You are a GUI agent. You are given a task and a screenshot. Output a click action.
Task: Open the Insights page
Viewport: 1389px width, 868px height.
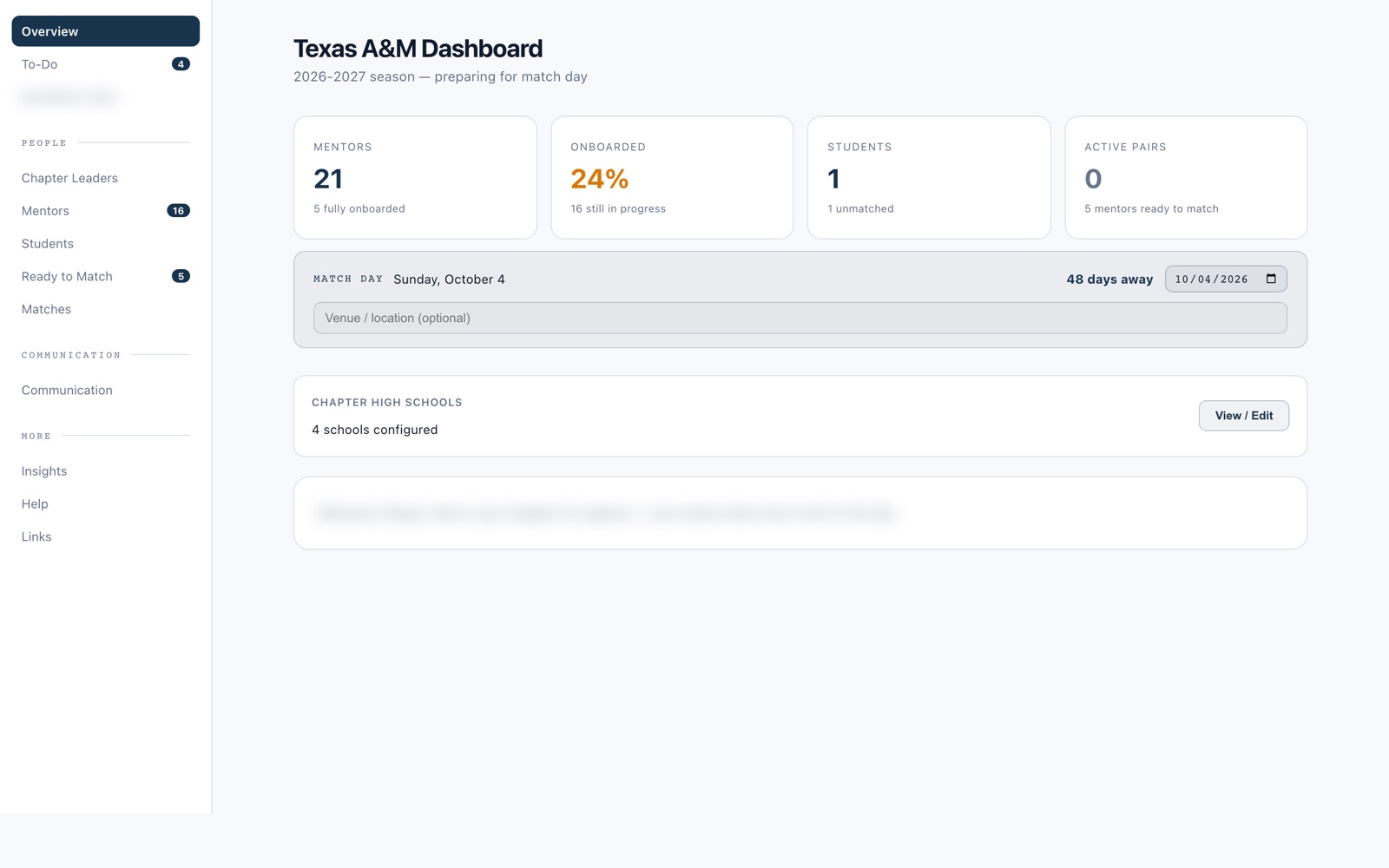(106, 471)
